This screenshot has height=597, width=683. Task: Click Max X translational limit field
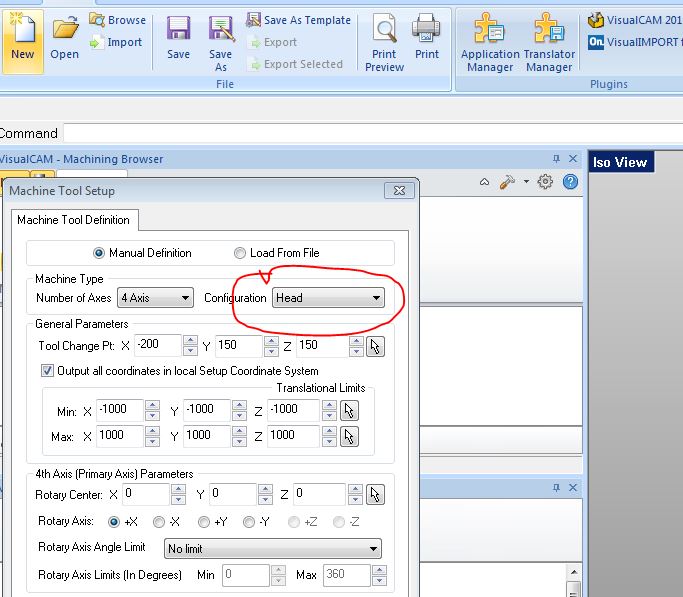click(119, 436)
